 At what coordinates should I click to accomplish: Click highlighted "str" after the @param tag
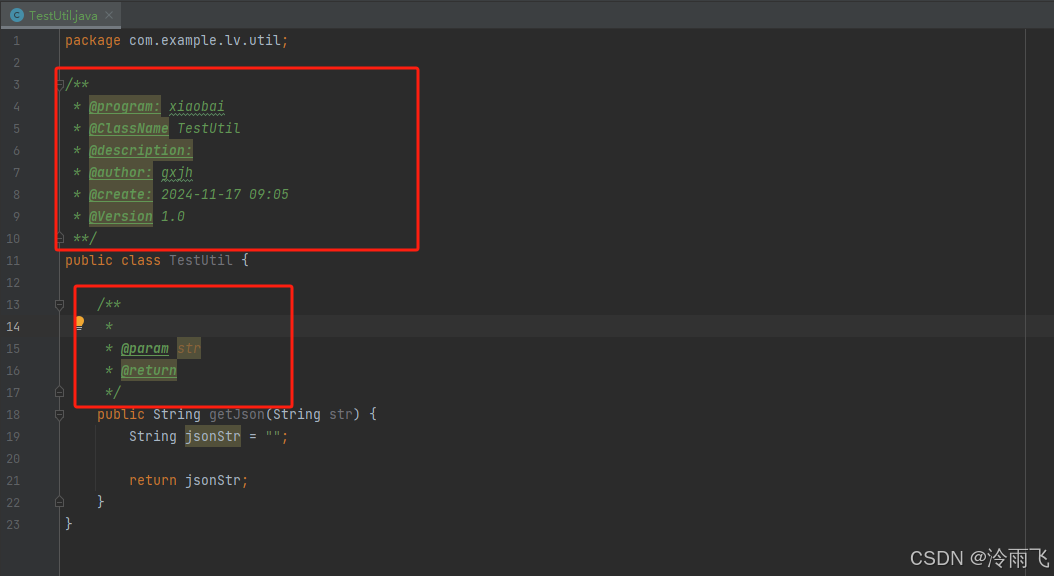pyautogui.click(x=189, y=348)
